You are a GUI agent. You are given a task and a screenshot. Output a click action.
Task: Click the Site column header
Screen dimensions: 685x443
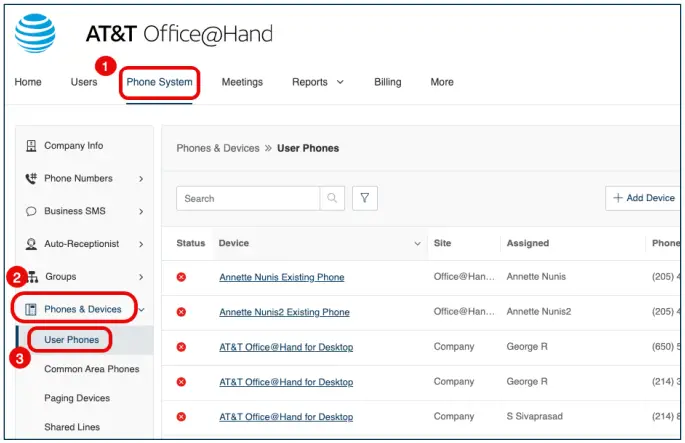(x=442, y=243)
